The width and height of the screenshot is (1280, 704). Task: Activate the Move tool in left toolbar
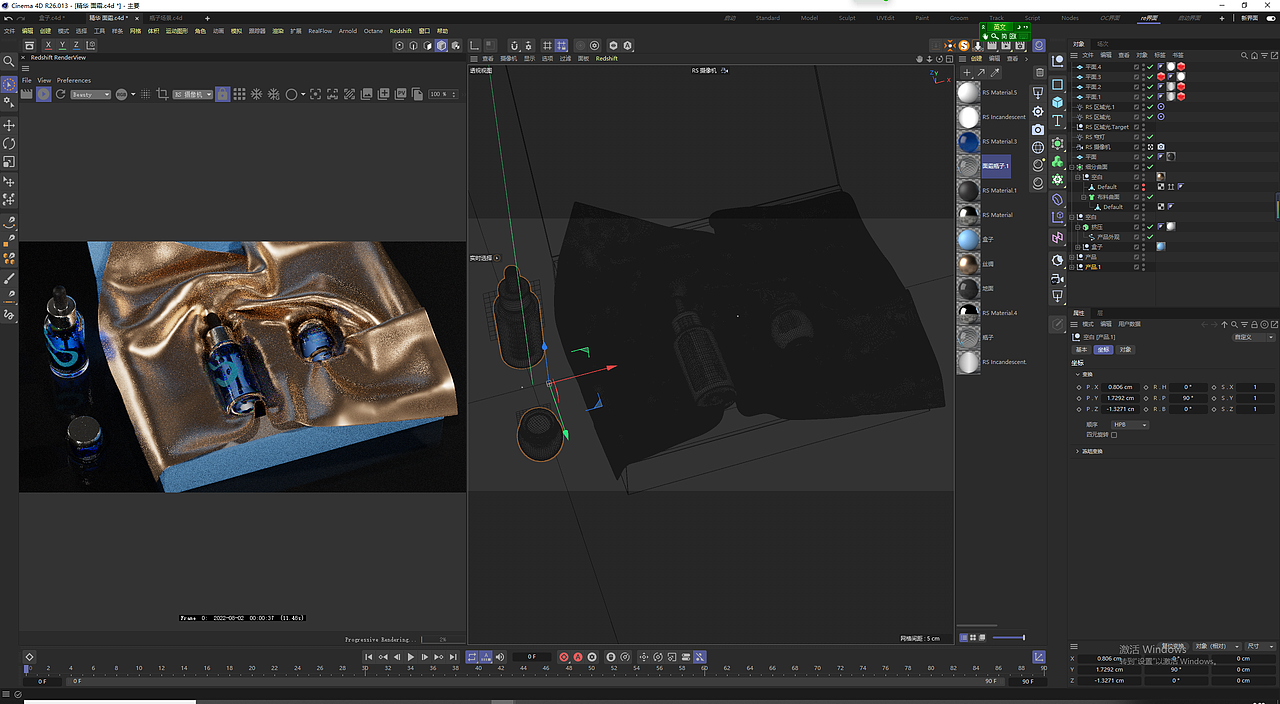9,125
